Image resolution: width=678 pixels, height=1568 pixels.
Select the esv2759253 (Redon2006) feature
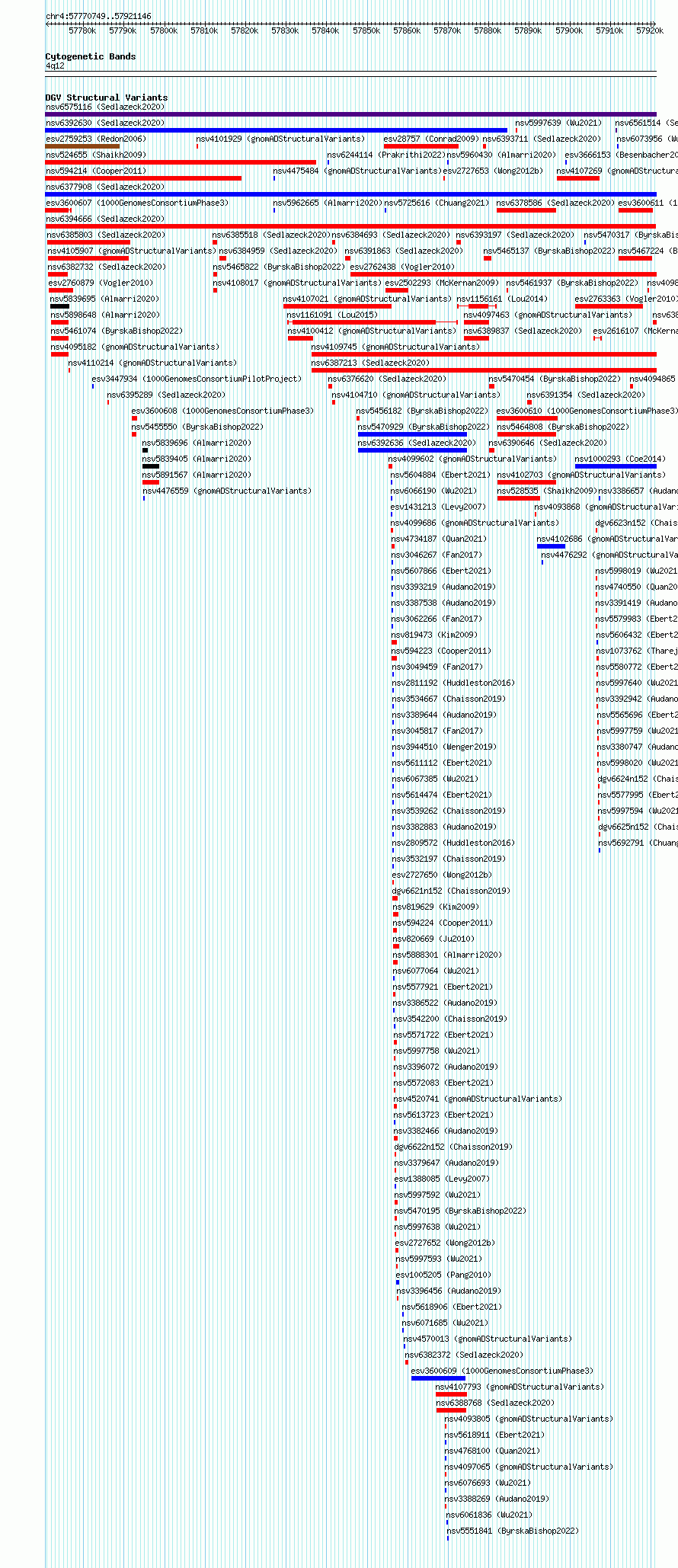point(95,139)
